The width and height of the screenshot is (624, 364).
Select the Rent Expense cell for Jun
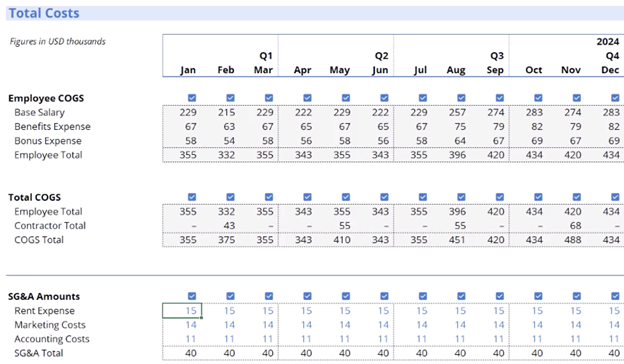[x=374, y=311]
